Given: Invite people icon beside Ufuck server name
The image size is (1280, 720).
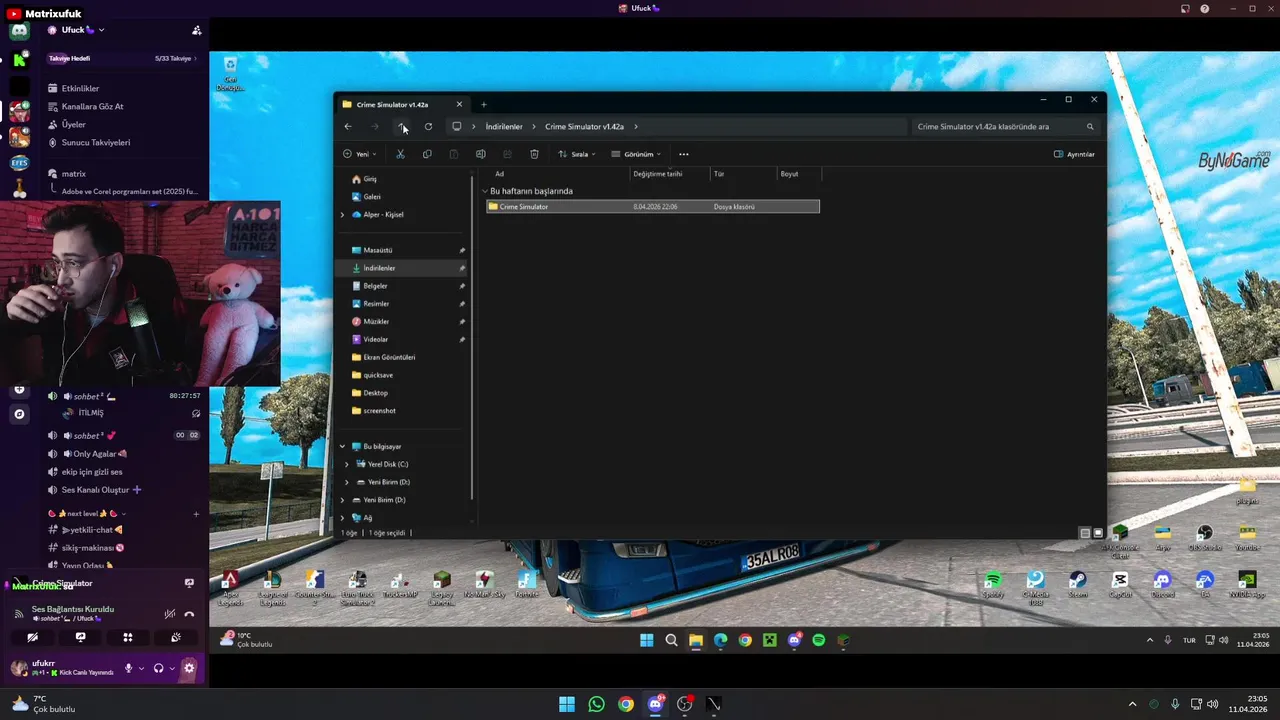Looking at the screenshot, I should point(196,30).
